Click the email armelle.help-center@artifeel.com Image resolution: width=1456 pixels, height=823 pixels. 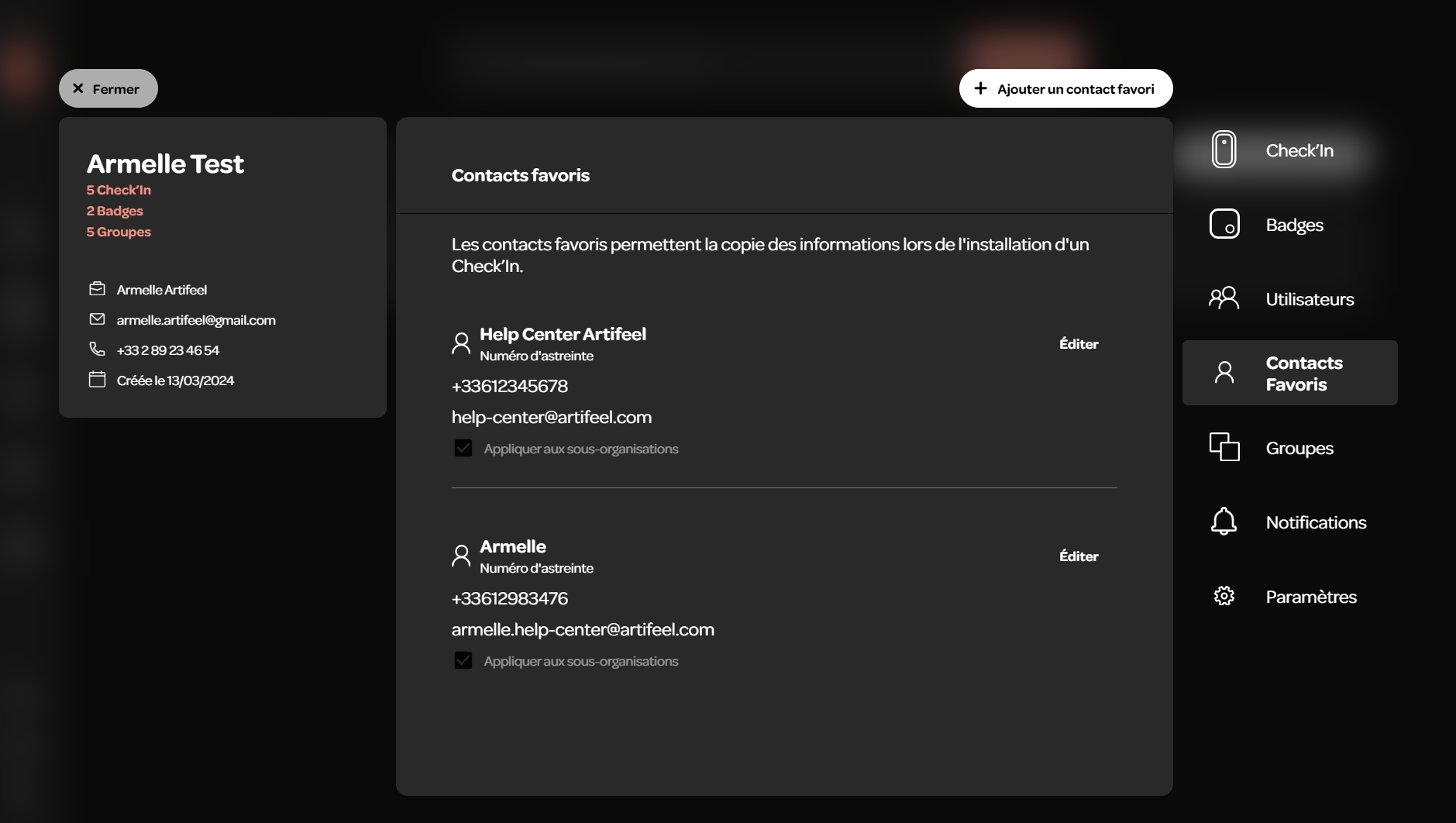[x=583, y=629]
